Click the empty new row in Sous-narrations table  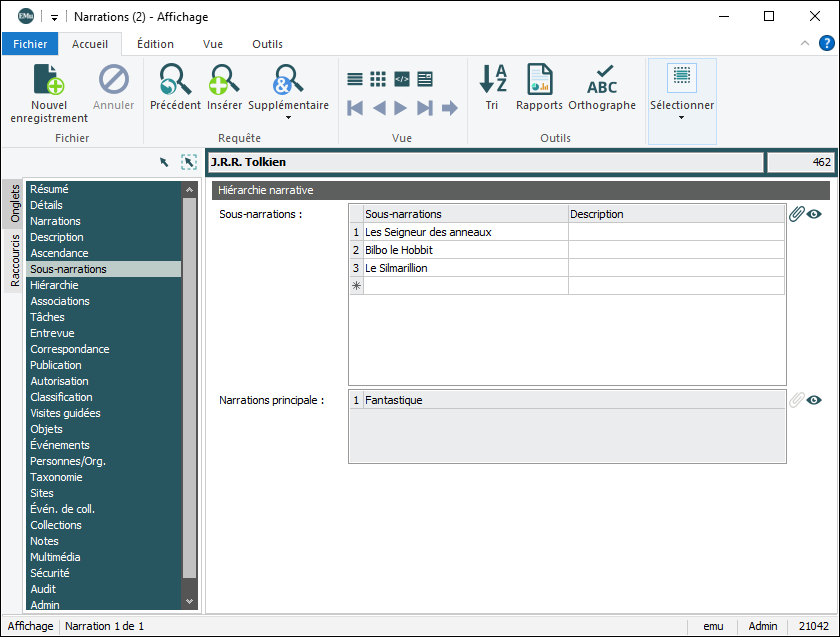[465, 286]
